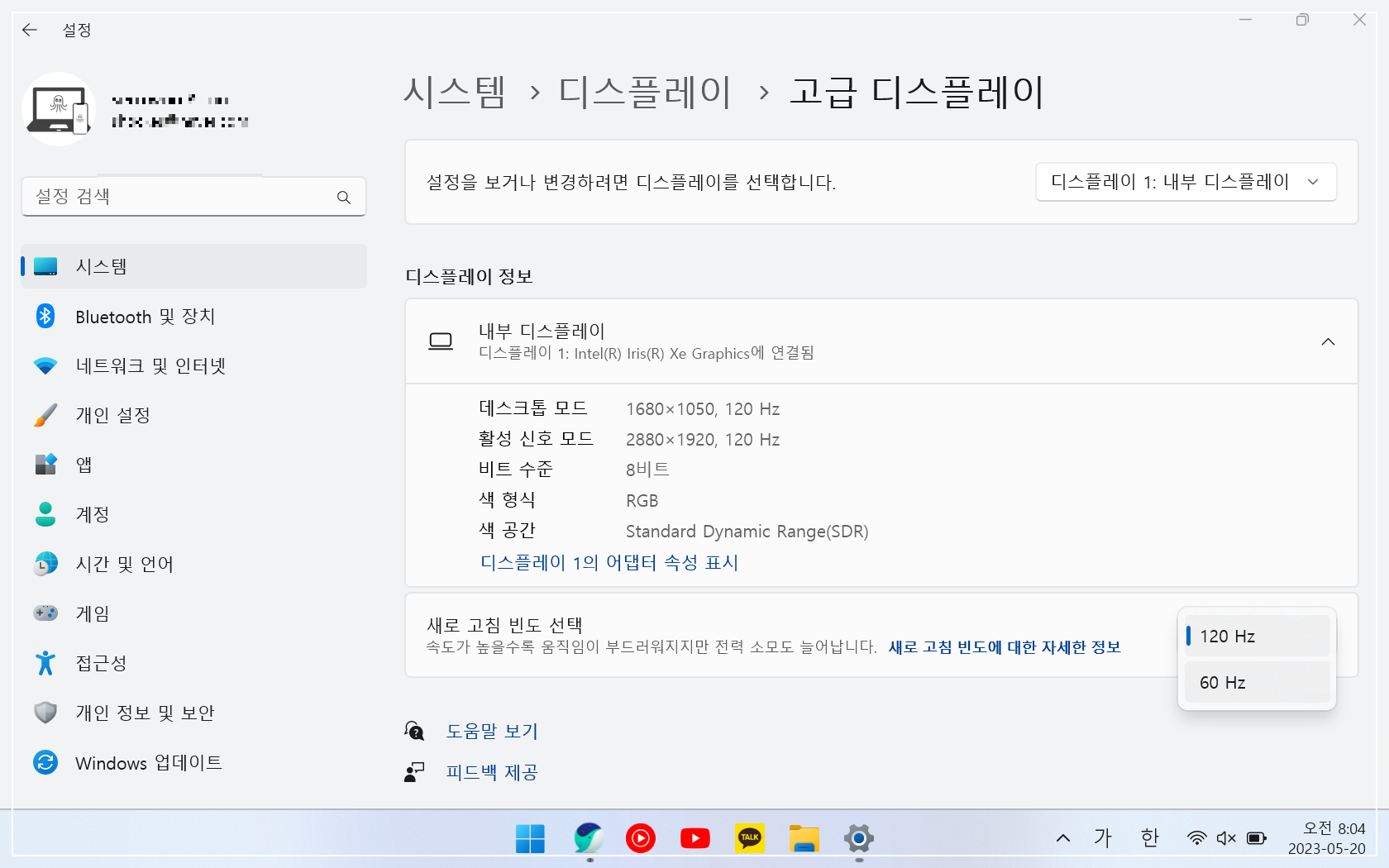Open Wi-Fi quick settings in tray
This screenshot has height=868, width=1389.
[1196, 838]
